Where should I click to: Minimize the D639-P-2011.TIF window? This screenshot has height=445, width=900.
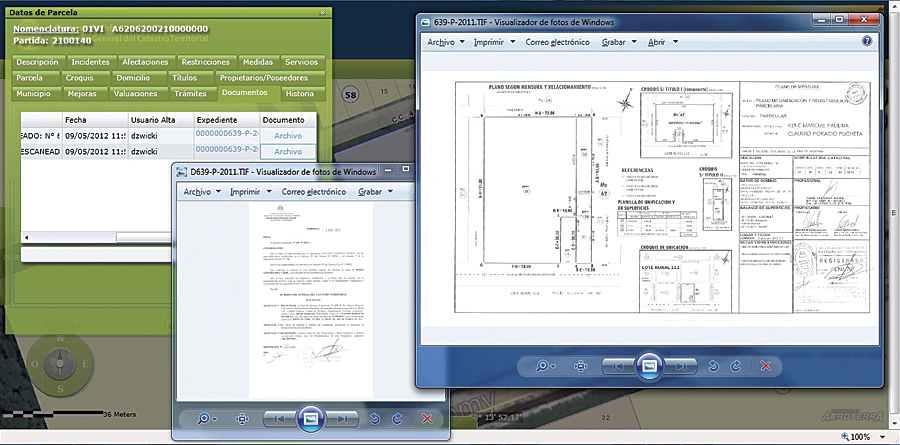pyautogui.click(x=389, y=169)
